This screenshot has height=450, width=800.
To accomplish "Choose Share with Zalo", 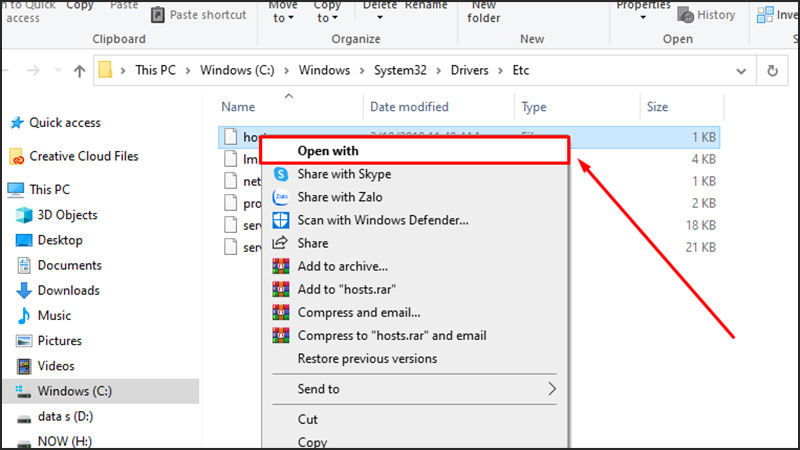I will tap(340, 197).
